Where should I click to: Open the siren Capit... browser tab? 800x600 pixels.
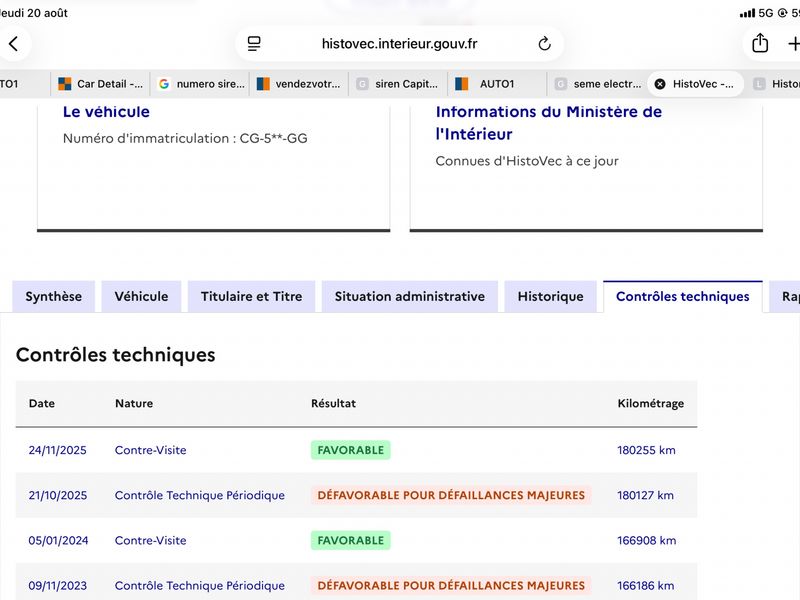[x=398, y=84]
